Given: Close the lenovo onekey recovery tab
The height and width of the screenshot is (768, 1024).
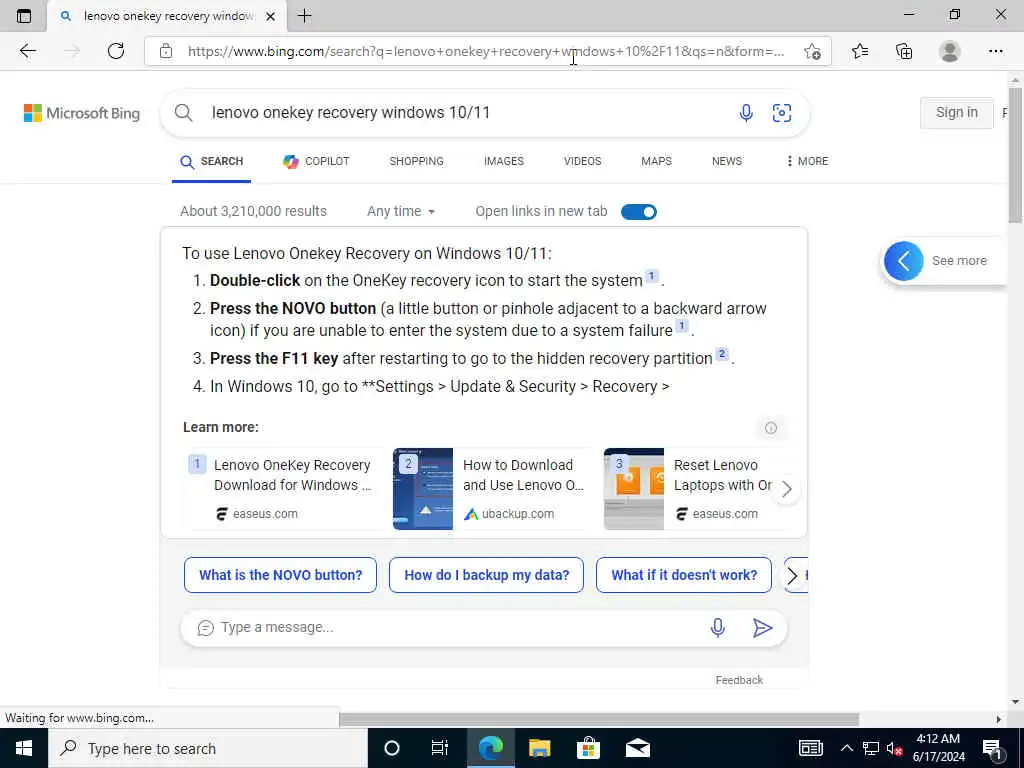Looking at the screenshot, I should [x=270, y=16].
